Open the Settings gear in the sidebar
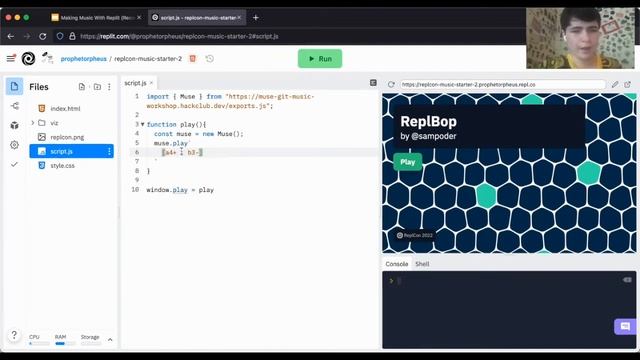Screen dimensions: 640x360 [x=15, y=145]
